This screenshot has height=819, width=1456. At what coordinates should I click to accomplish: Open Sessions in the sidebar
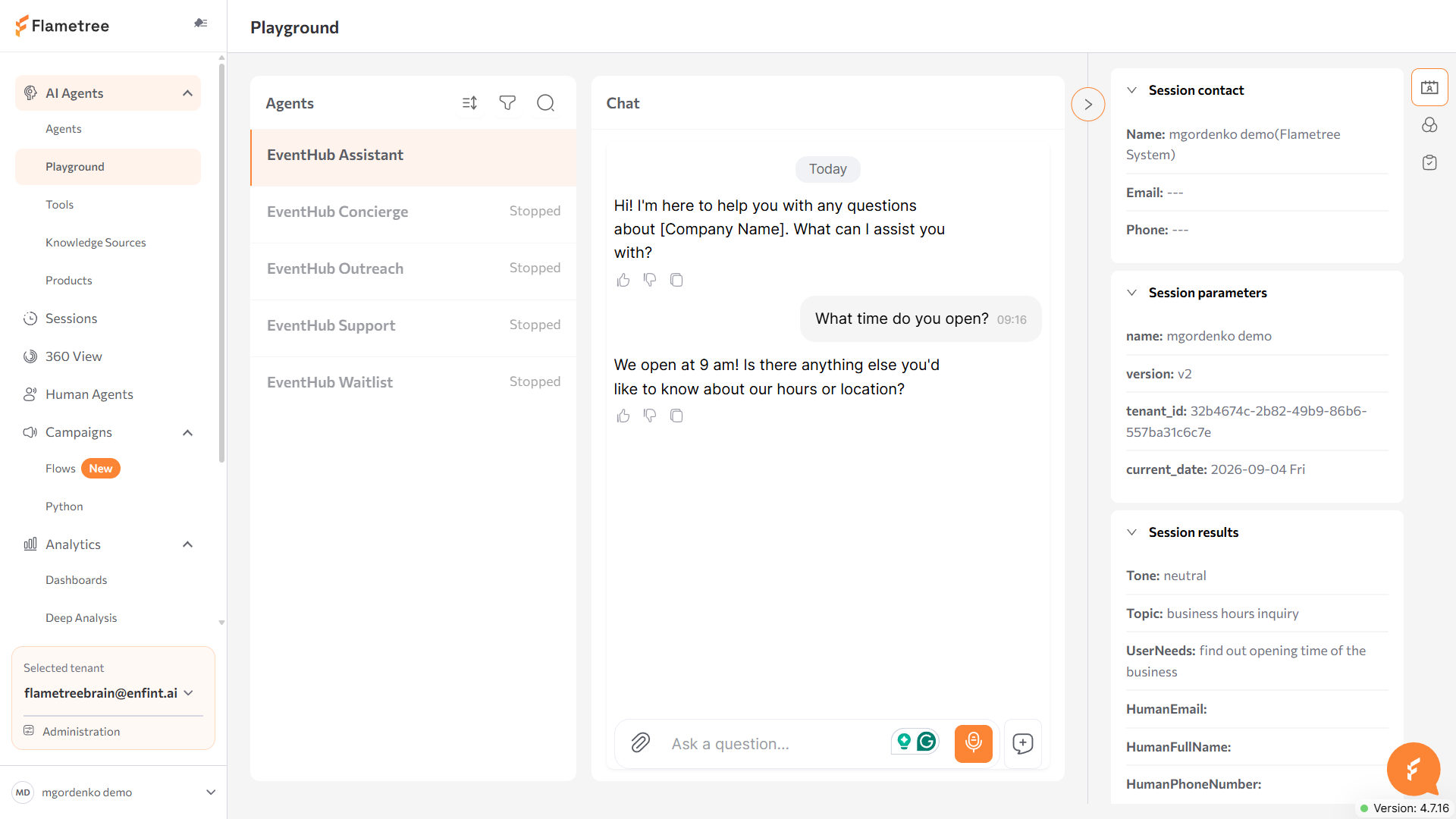coord(71,318)
